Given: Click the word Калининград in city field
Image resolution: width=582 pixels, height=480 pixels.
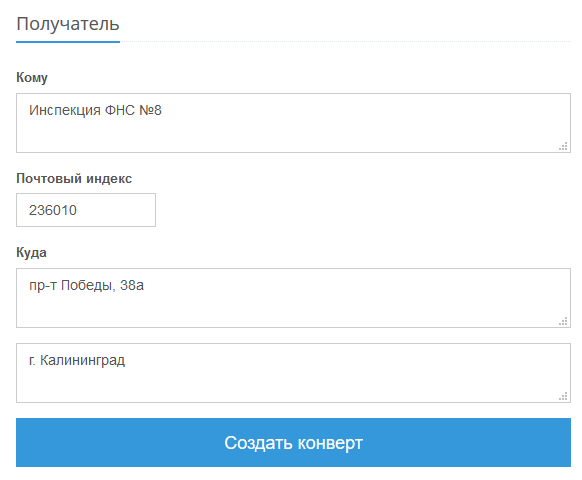Looking at the screenshot, I should (82, 360).
